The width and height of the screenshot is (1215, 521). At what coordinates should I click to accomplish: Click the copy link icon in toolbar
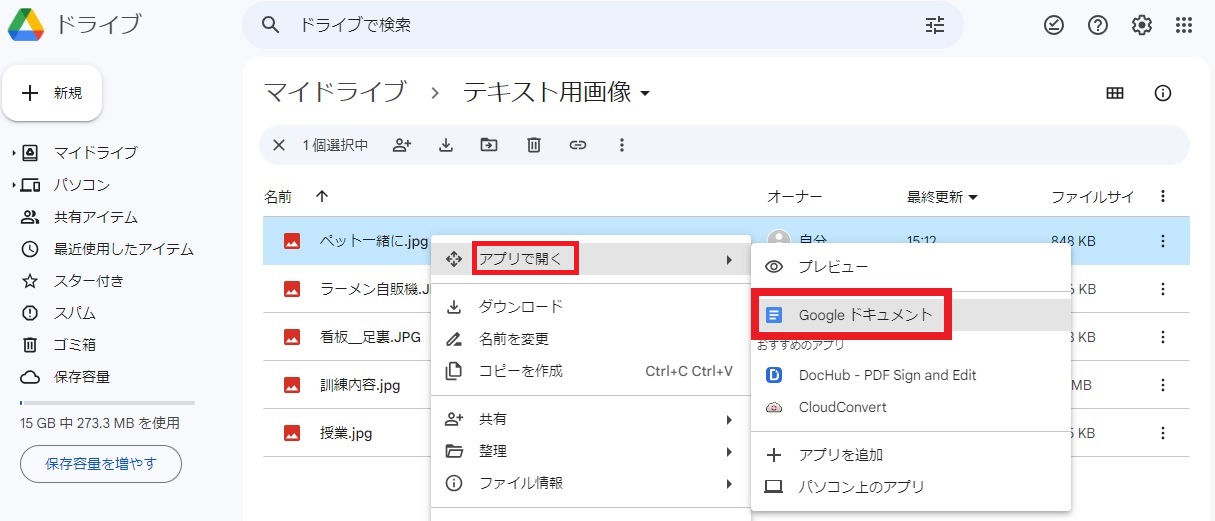click(x=577, y=145)
